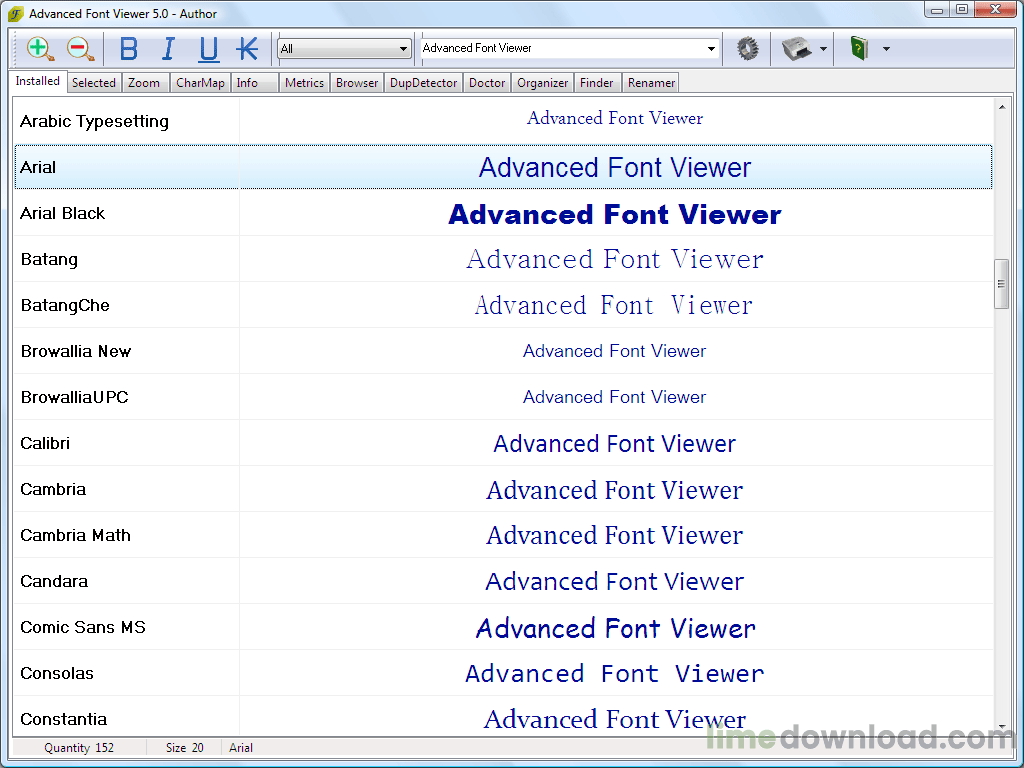Screen dimensions: 1024x768
Task: Select the Cambria font row
Action: pos(503,489)
